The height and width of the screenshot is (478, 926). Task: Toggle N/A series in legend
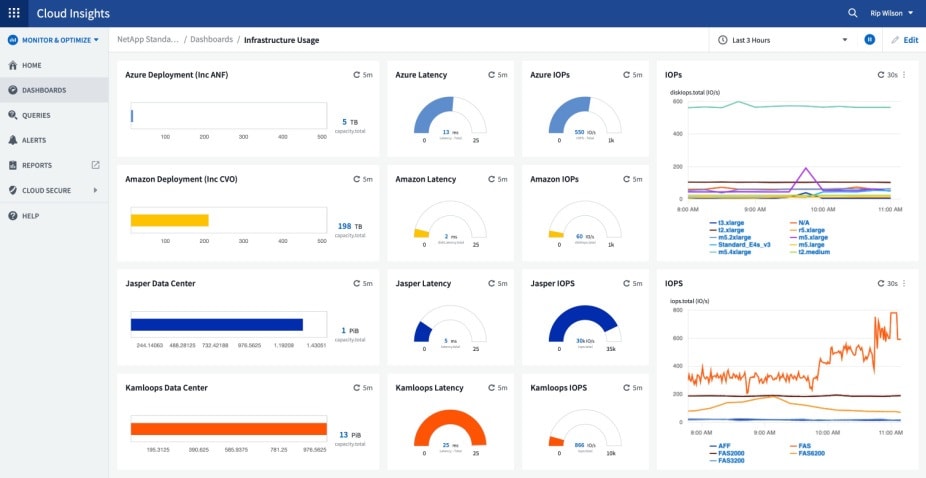point(799,223)
